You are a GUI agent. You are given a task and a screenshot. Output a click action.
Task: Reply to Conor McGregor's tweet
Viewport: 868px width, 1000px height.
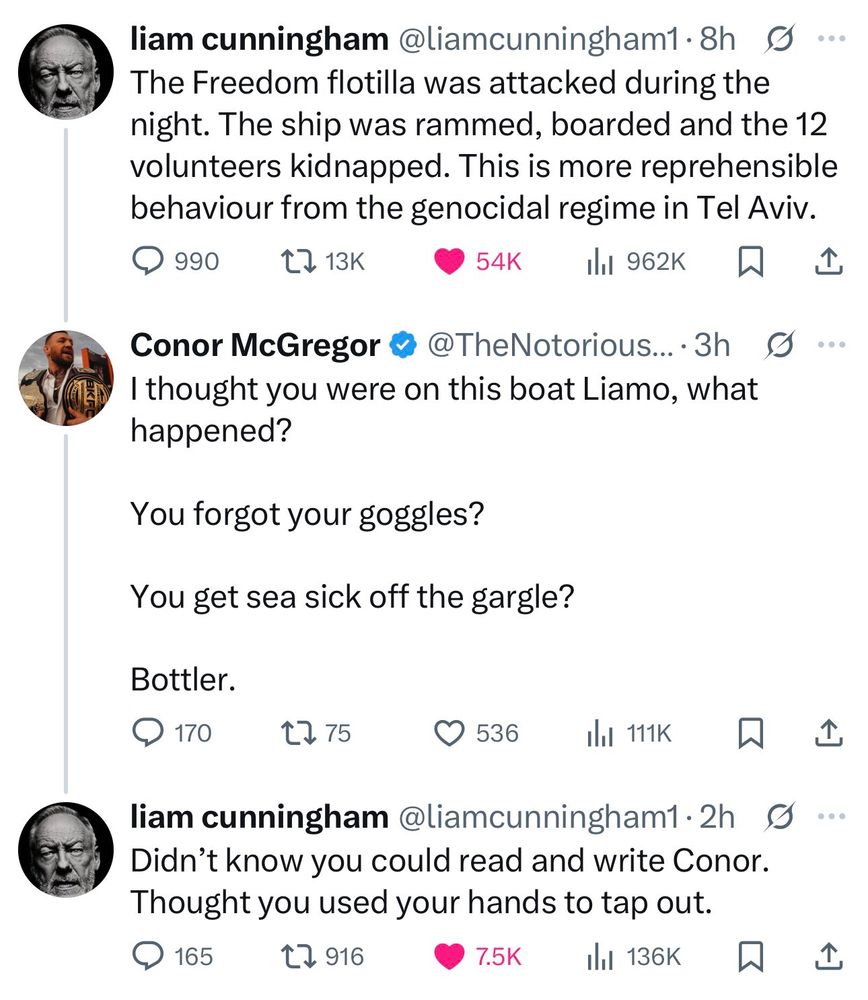click(x=148, y=733)
